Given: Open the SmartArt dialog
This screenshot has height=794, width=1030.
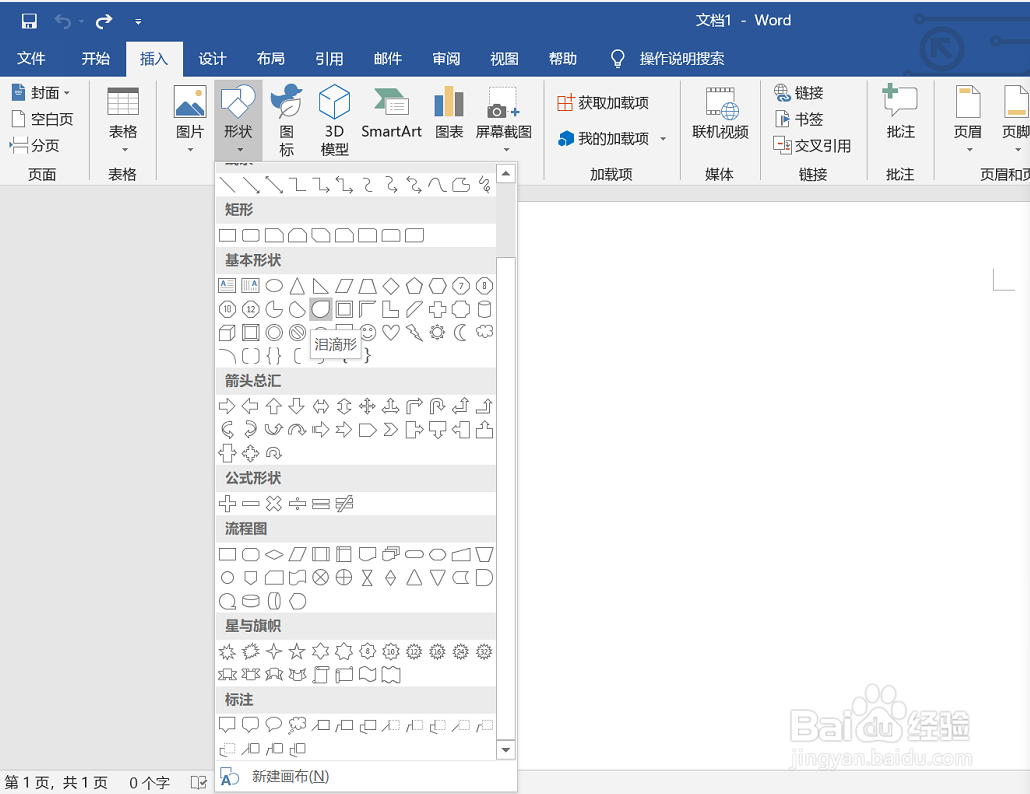Looking at the screenshot, I should (392, 114).
